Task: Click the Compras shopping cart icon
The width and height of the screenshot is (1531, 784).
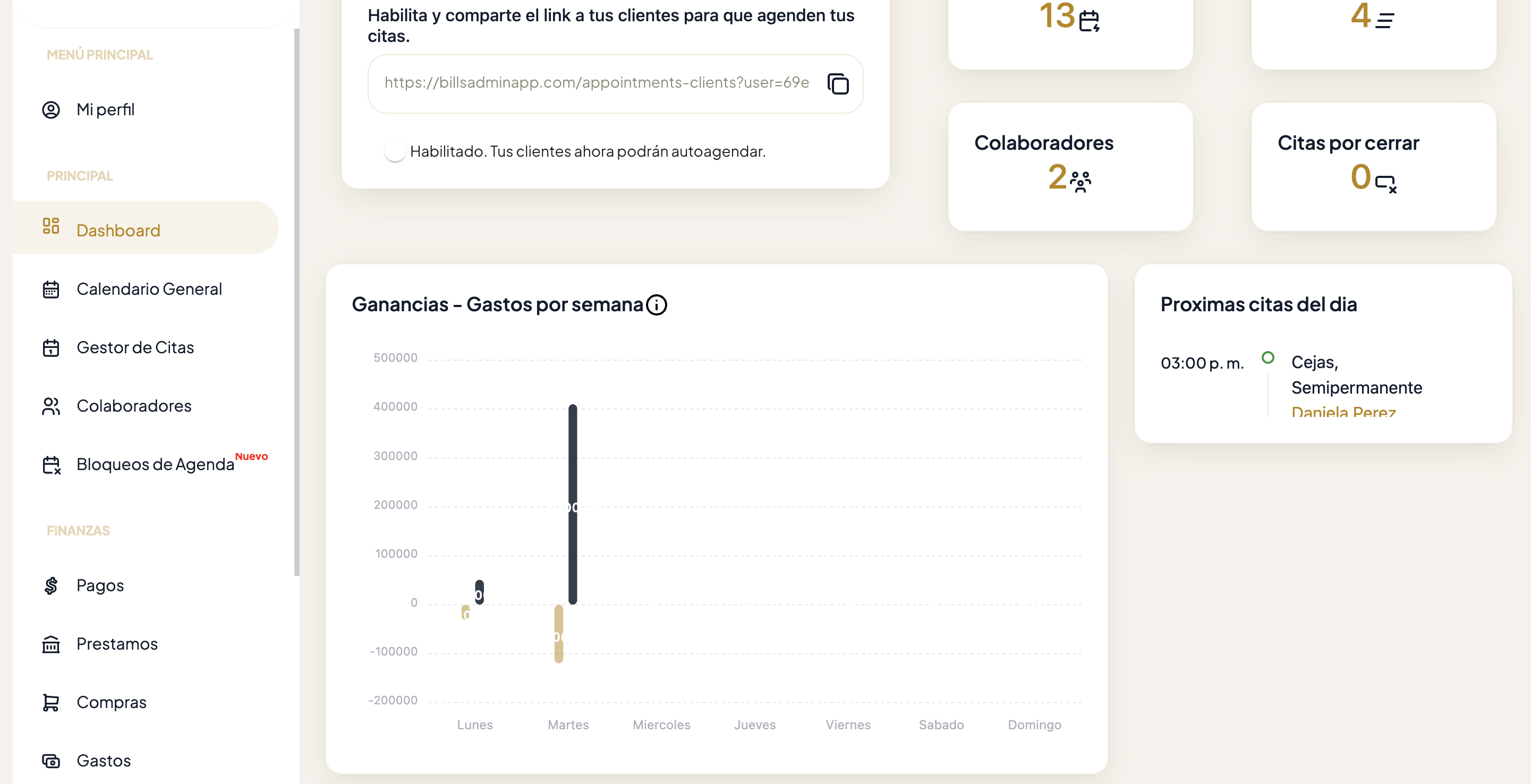Action: pyautogui.click(x=51, y=703)
